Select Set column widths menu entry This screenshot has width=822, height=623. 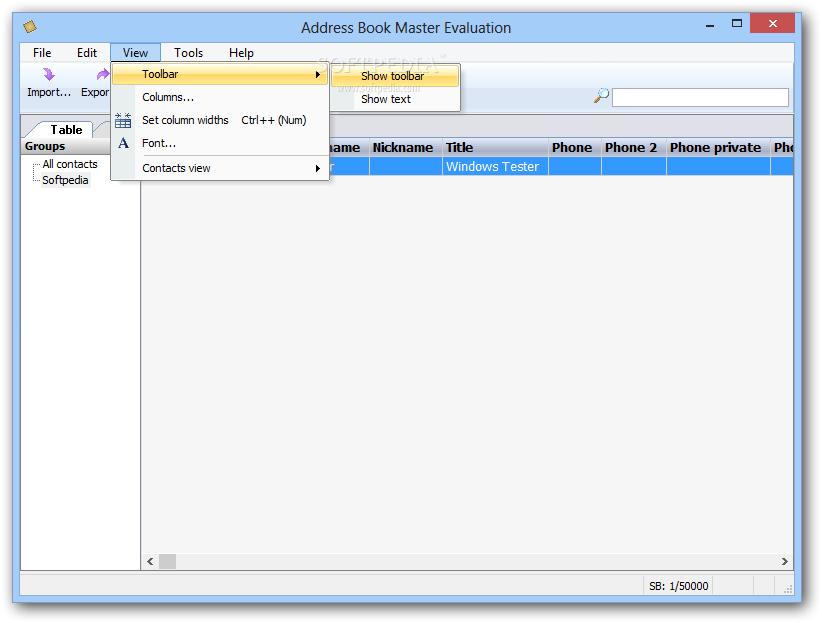220,120
